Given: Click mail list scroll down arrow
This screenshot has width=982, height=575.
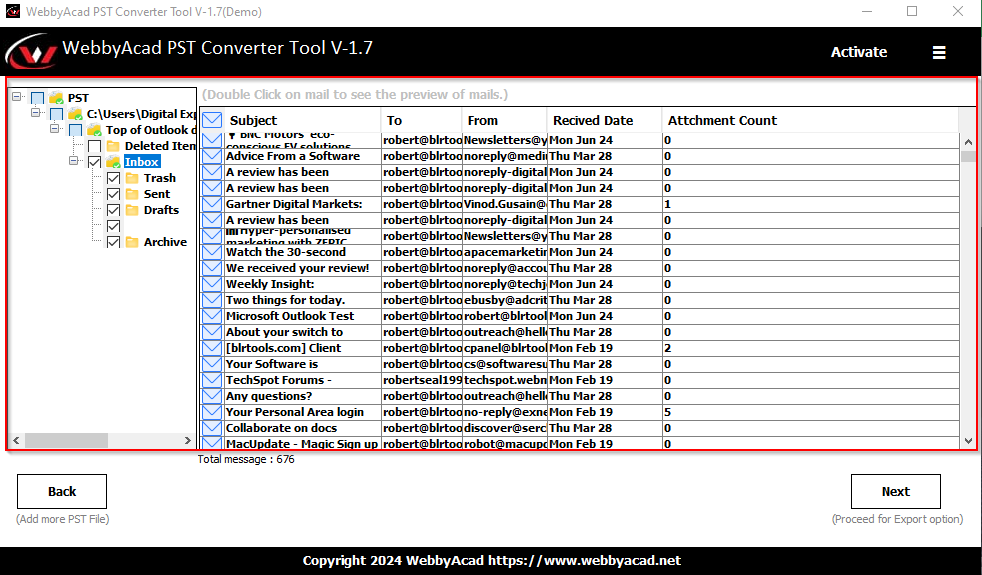Looking at the screenshot, I should point(968,441).
